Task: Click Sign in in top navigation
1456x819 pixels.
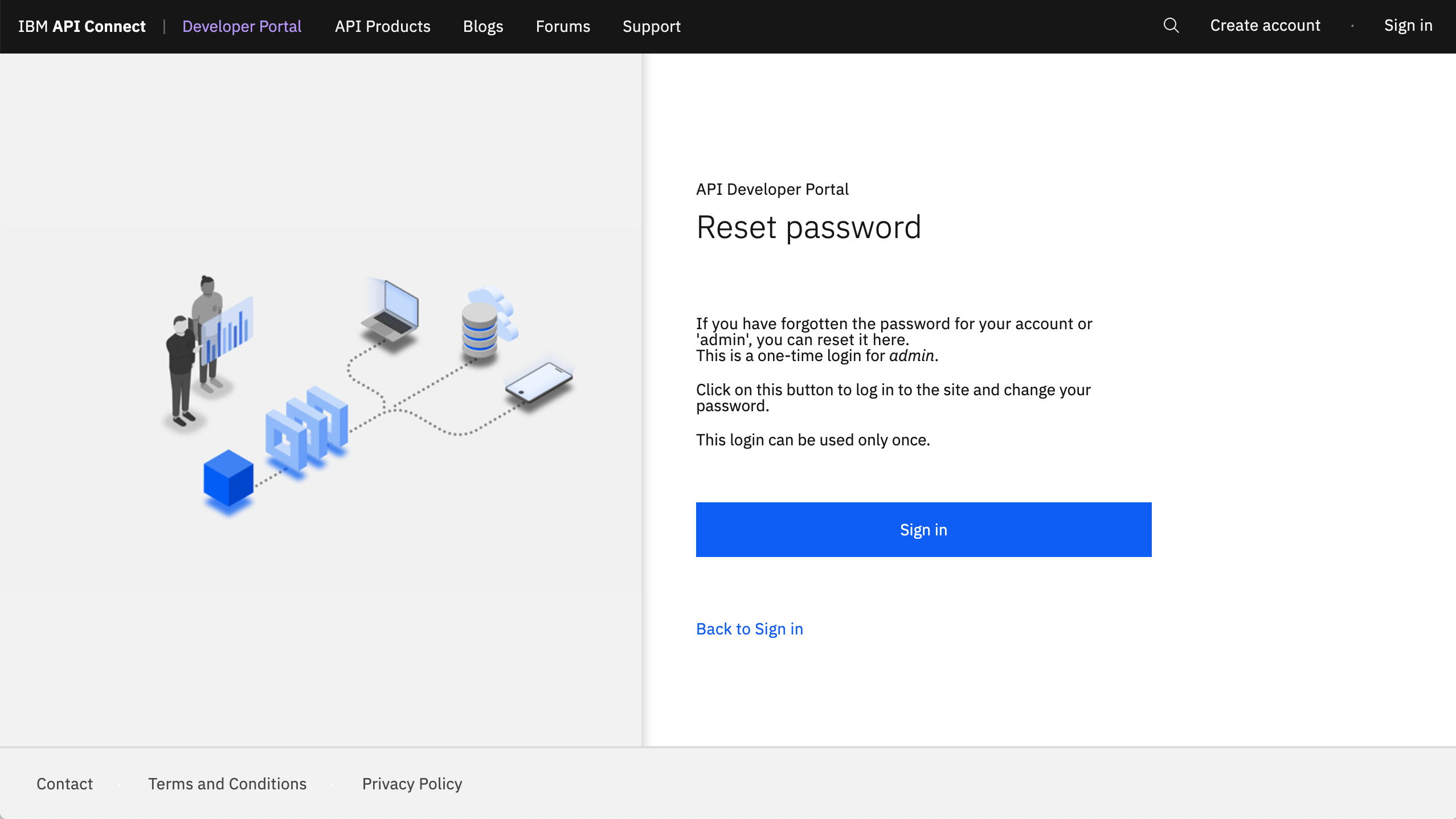Action: [x=1408, y=26]
